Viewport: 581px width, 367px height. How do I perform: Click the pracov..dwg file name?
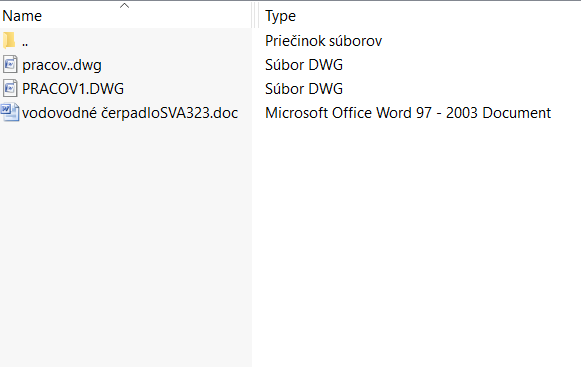coord(62,65)
